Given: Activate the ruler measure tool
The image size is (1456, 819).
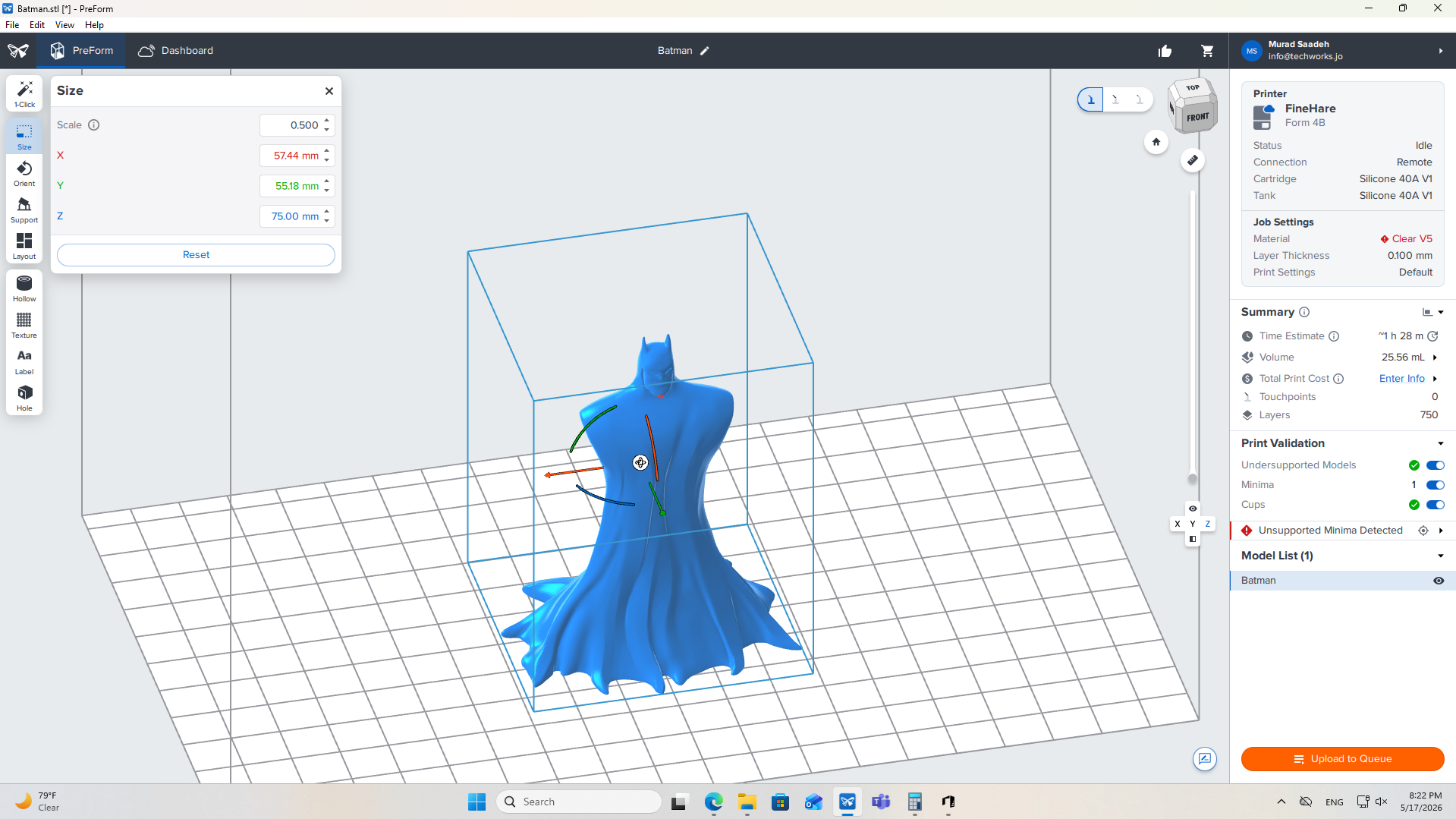Looking at the screenshot, I should click(x=1193, y=160).
